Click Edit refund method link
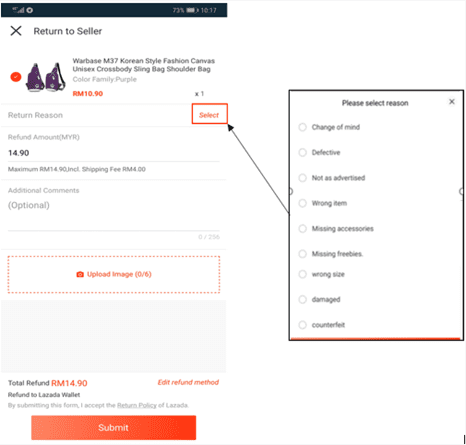 pyautogui.click(x=188, y=382)
